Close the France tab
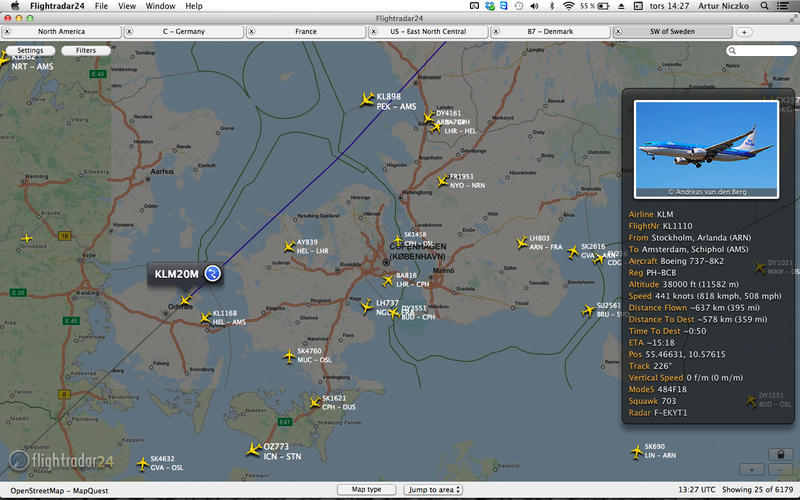This screenshot has width=800, height=500. coord(252,32)
